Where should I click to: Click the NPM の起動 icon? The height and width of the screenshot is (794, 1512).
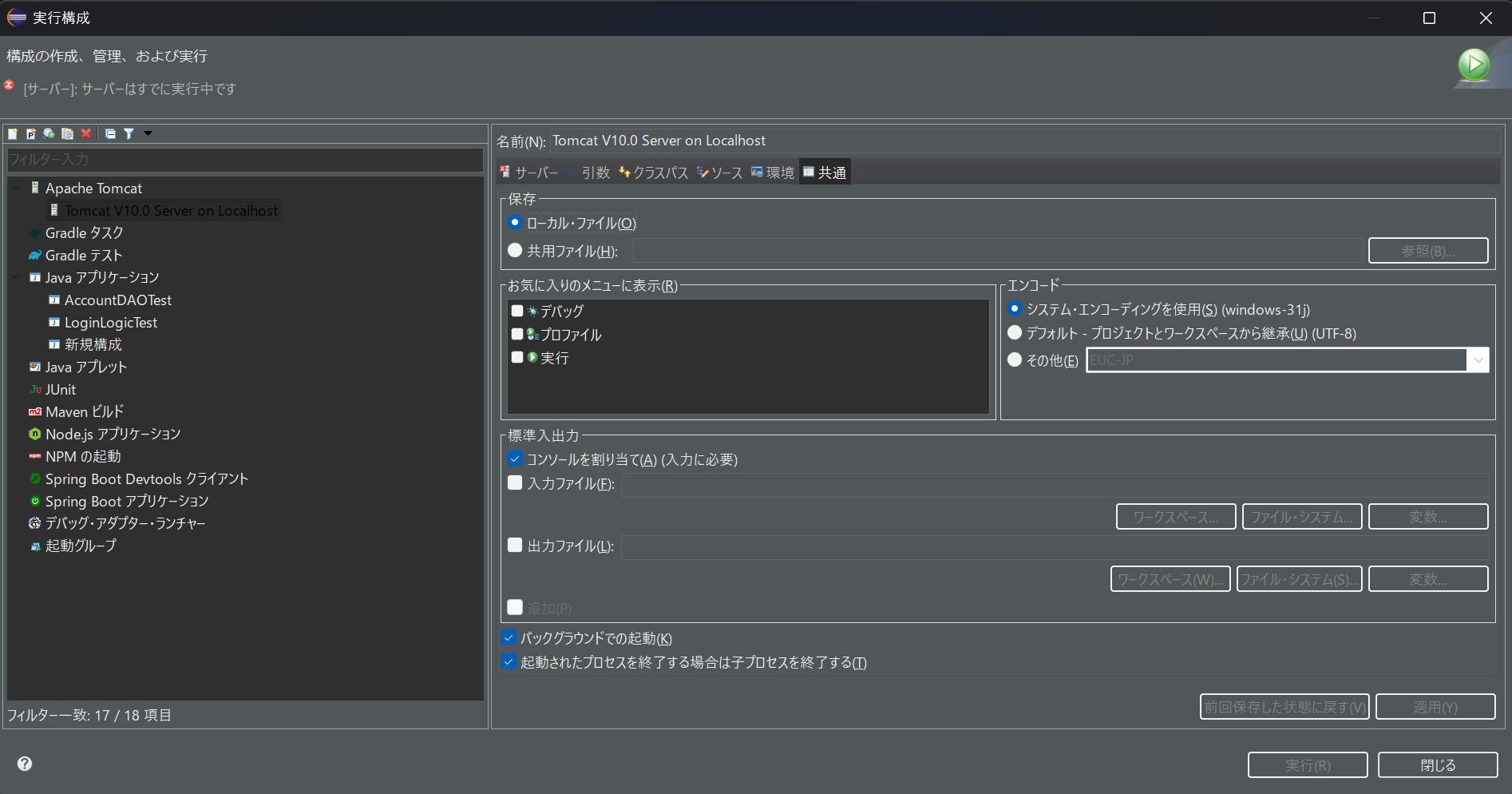pos(35,457)
